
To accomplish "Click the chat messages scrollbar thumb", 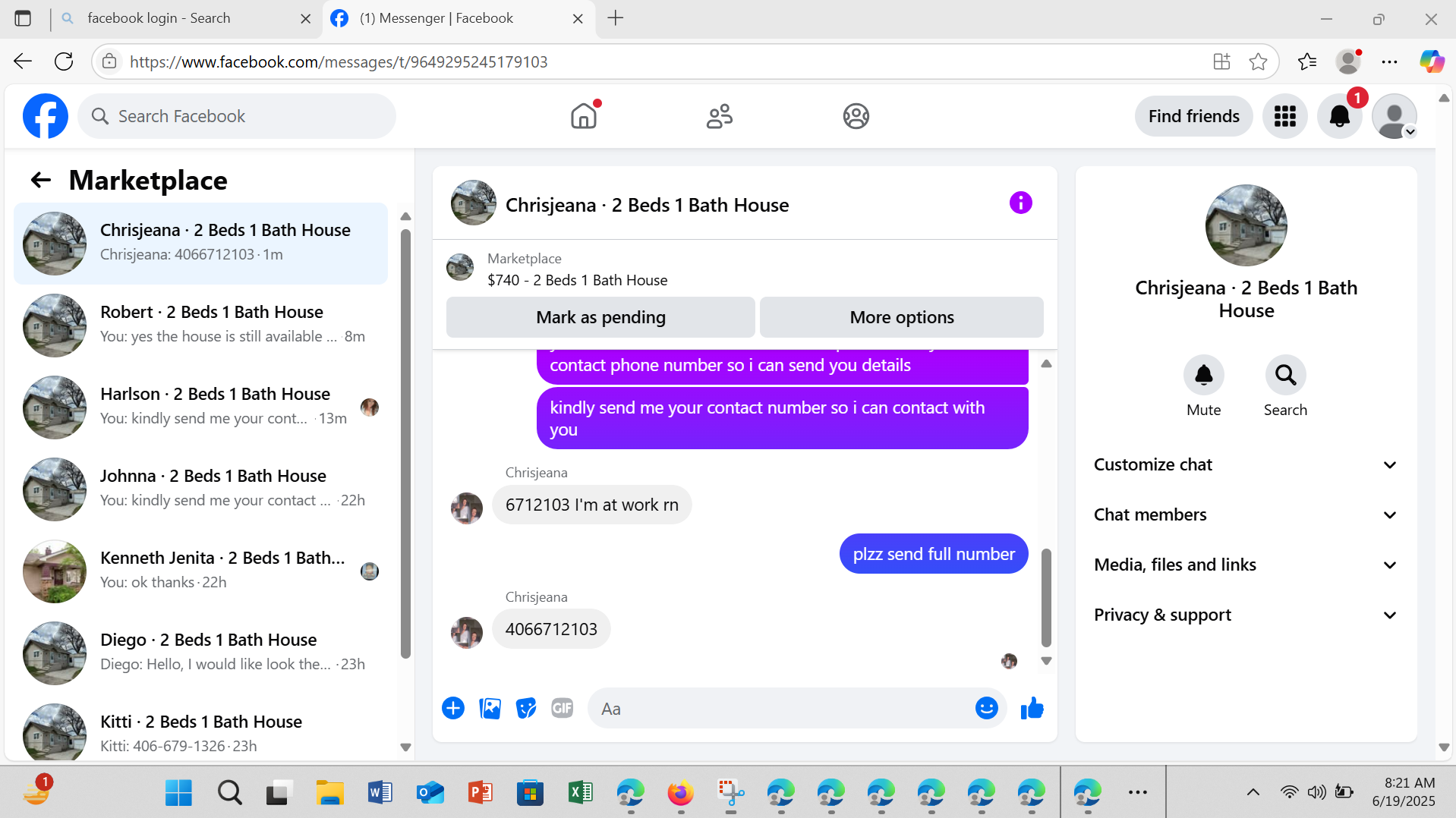I will pyautogui.click(x=1046, y=597).
